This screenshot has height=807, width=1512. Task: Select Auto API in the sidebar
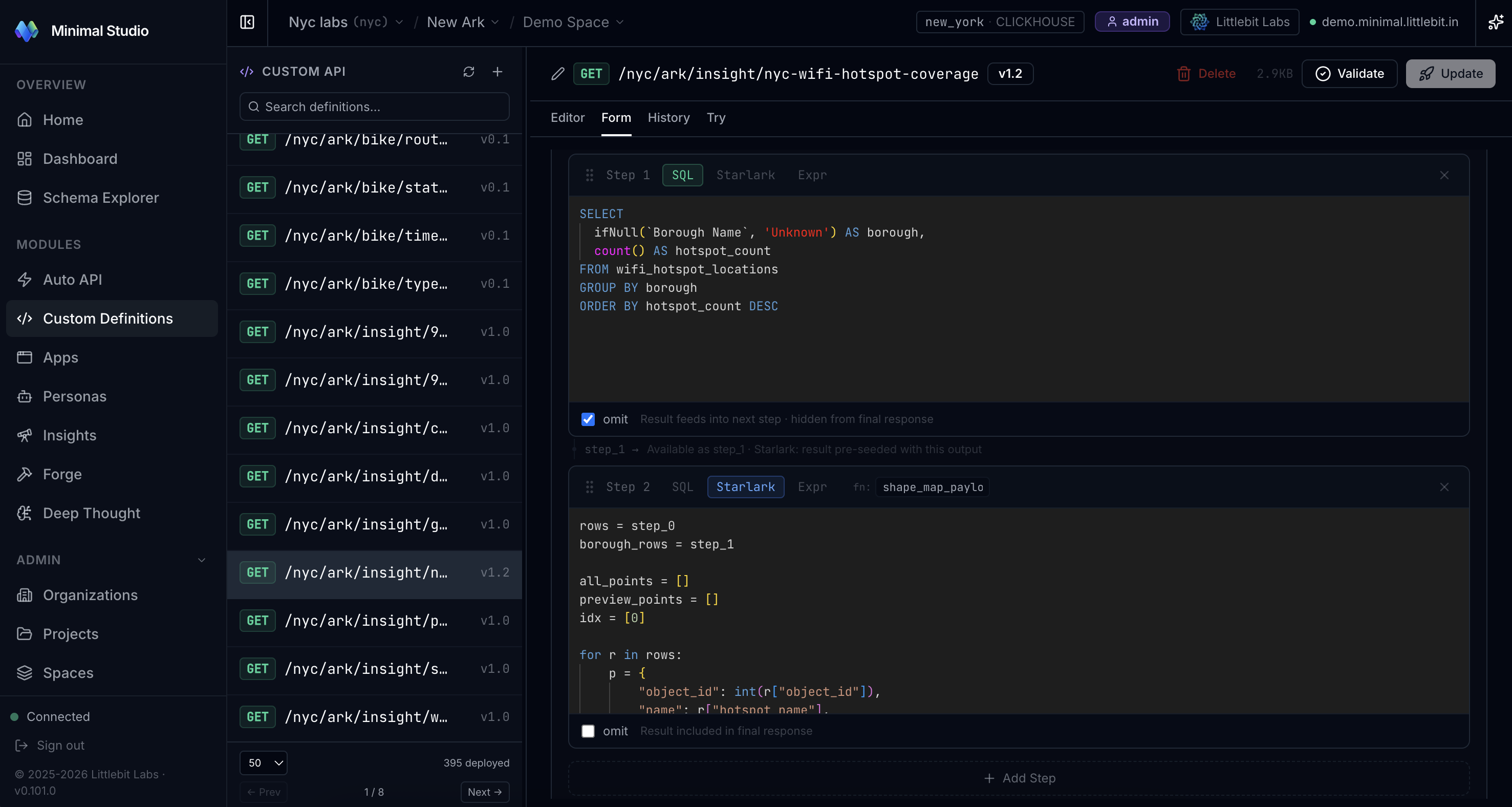click(73, 280)
